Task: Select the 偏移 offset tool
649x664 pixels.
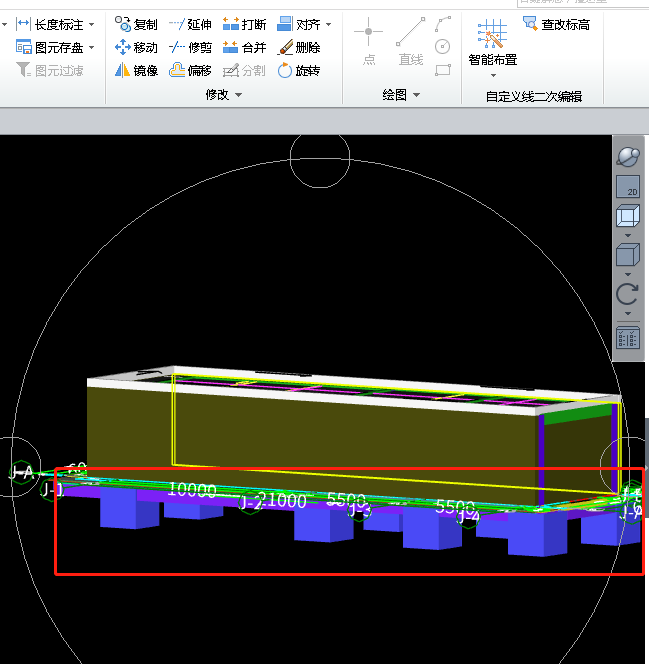Action: coord(190,70)
